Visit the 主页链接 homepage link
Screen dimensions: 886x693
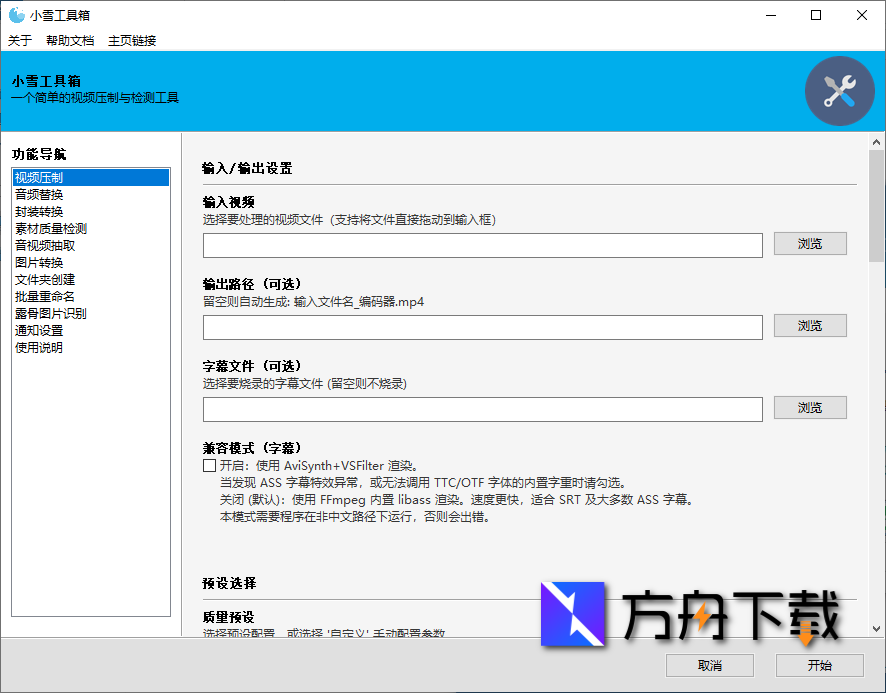(x=131, y=40)
